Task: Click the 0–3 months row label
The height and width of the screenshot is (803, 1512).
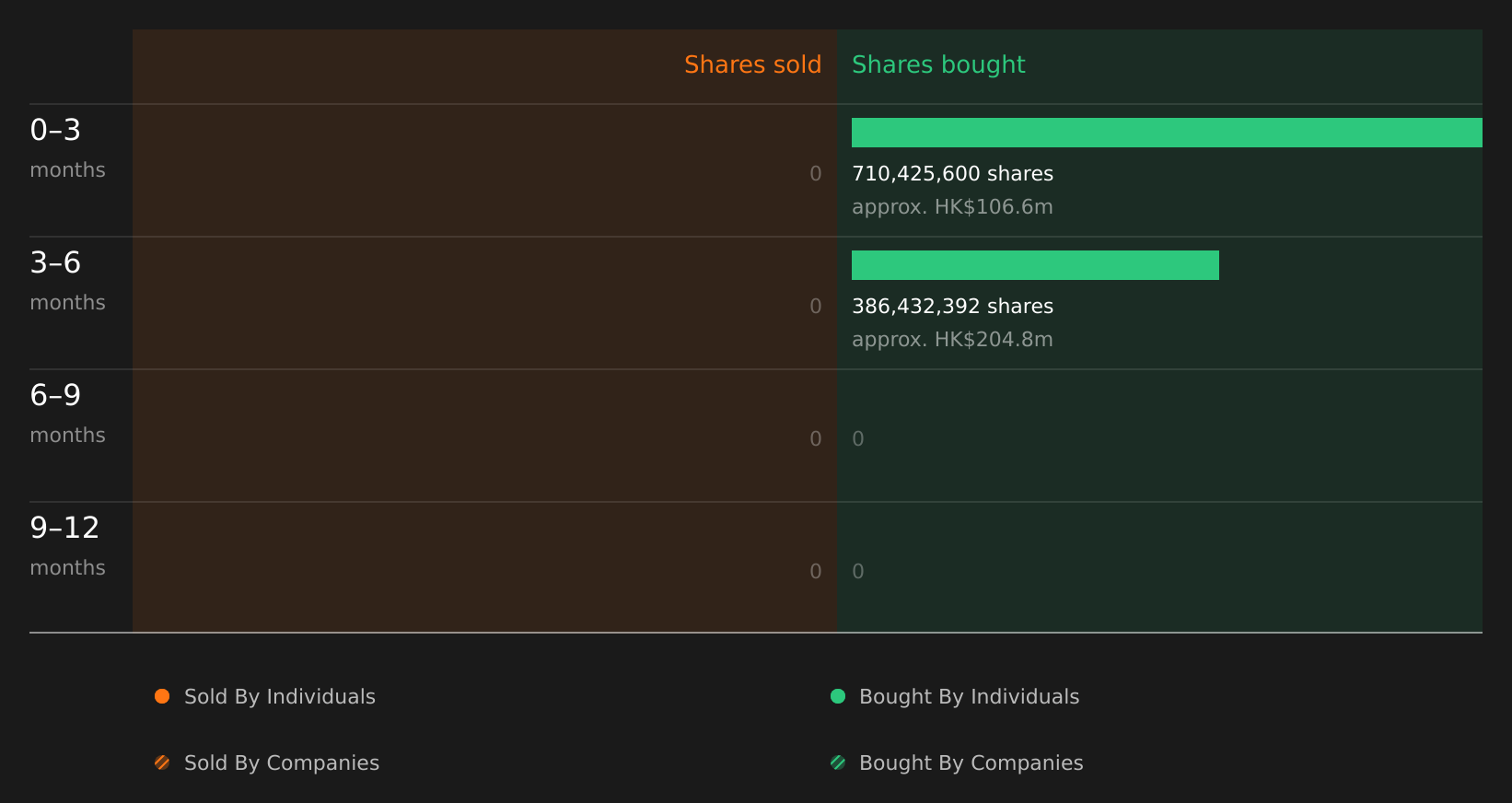Action: 67,148
